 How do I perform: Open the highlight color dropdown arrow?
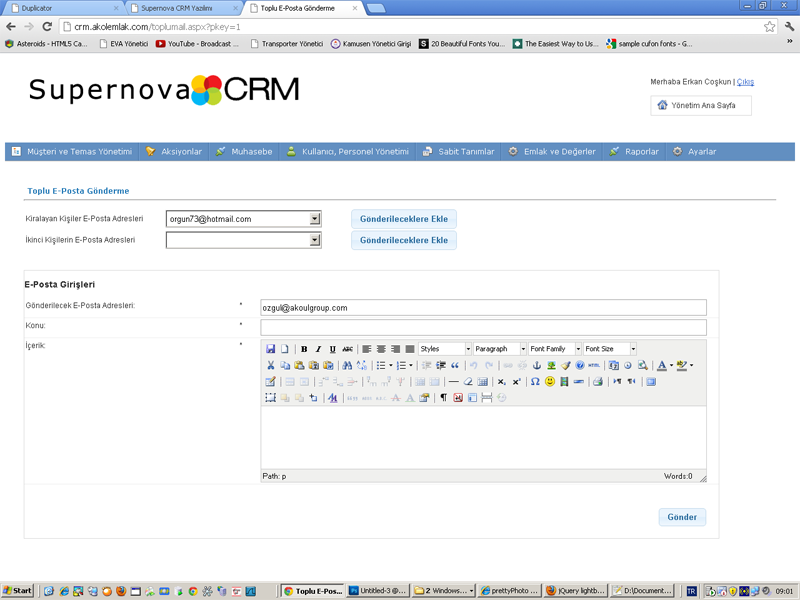[x=691, y=365]
